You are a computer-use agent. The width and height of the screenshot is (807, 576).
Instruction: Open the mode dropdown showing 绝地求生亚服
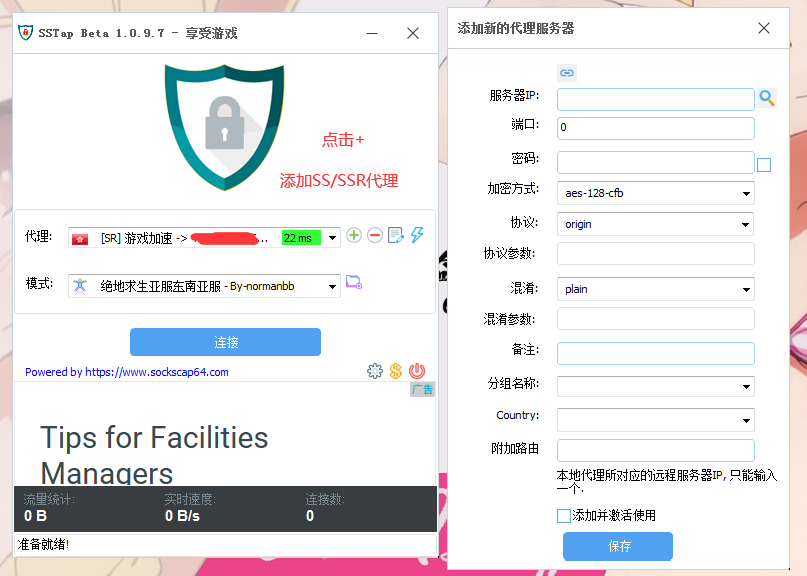[x=204, y=286]
